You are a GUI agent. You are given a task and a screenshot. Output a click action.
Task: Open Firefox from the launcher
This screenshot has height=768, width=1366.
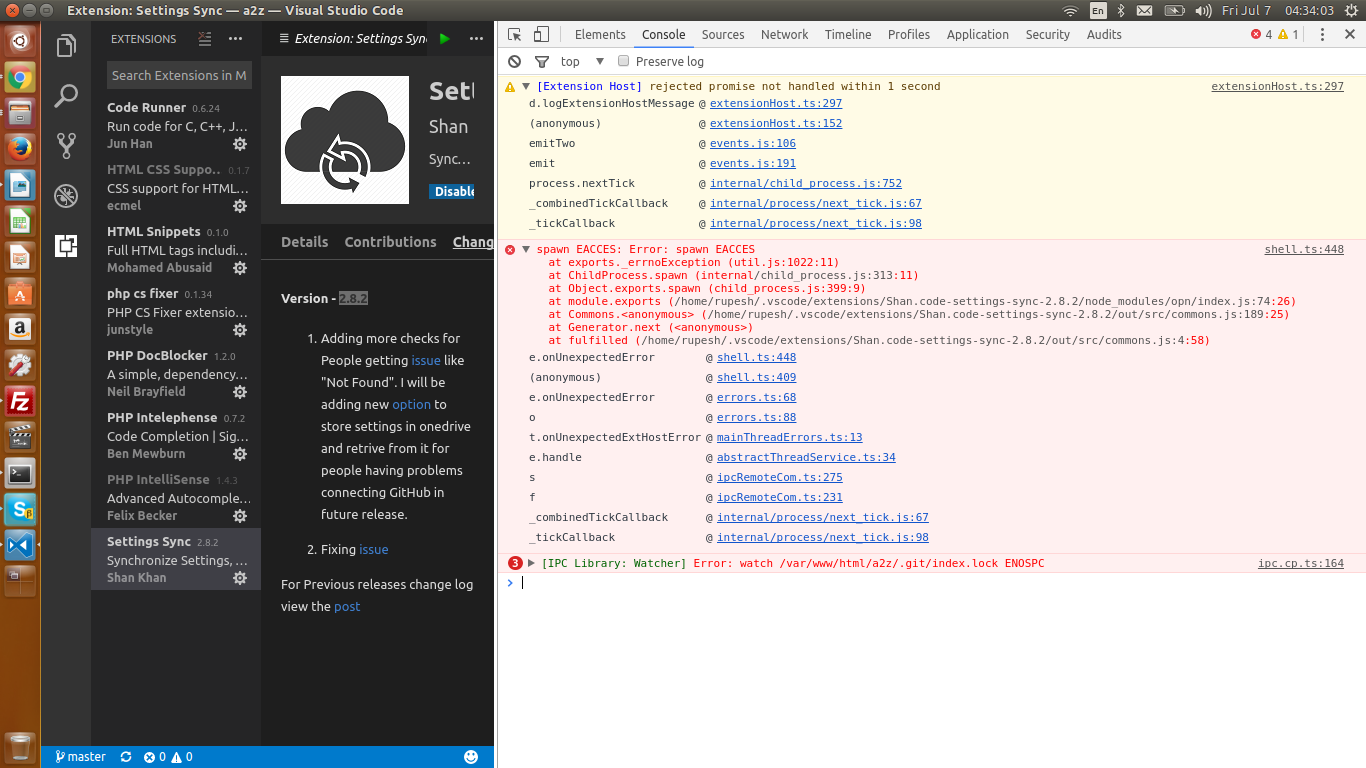click(x=20, y=149)
